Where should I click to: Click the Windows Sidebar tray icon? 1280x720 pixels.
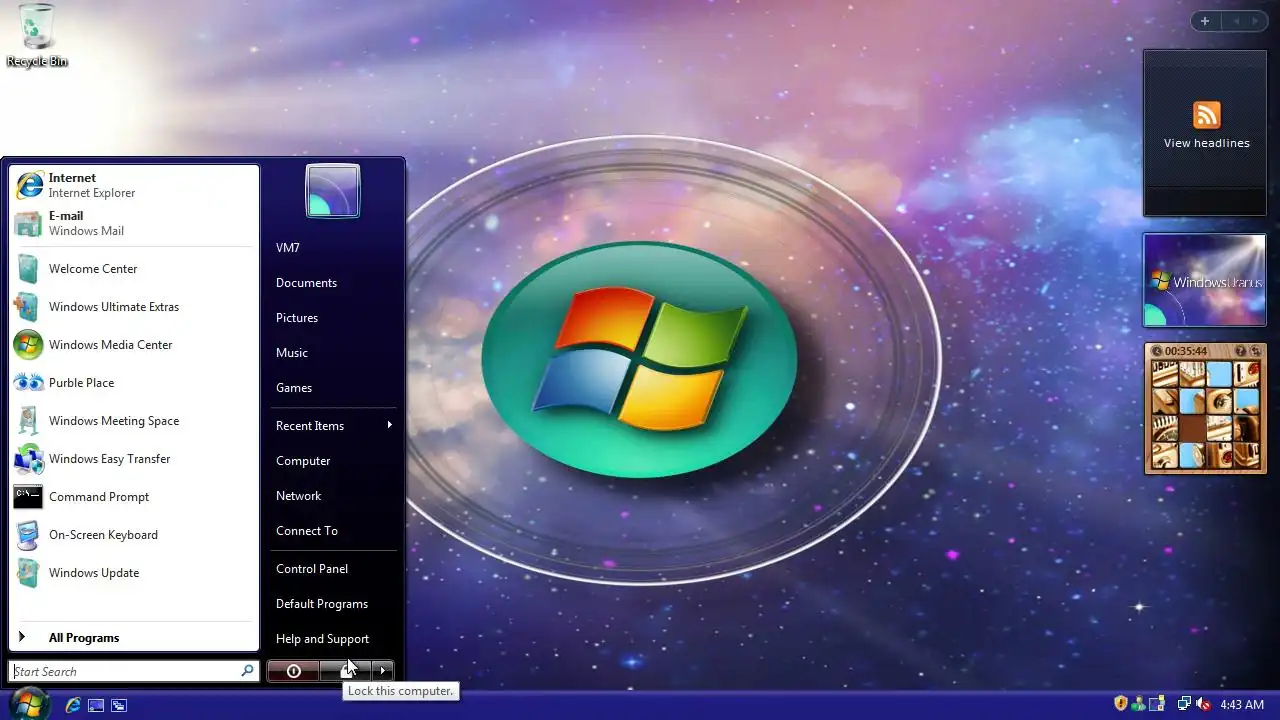click(x=1156, y=704)
